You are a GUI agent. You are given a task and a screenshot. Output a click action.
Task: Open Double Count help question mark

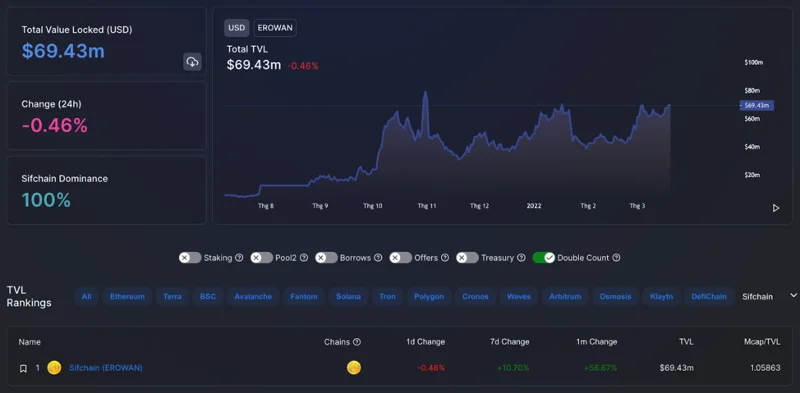616,258
